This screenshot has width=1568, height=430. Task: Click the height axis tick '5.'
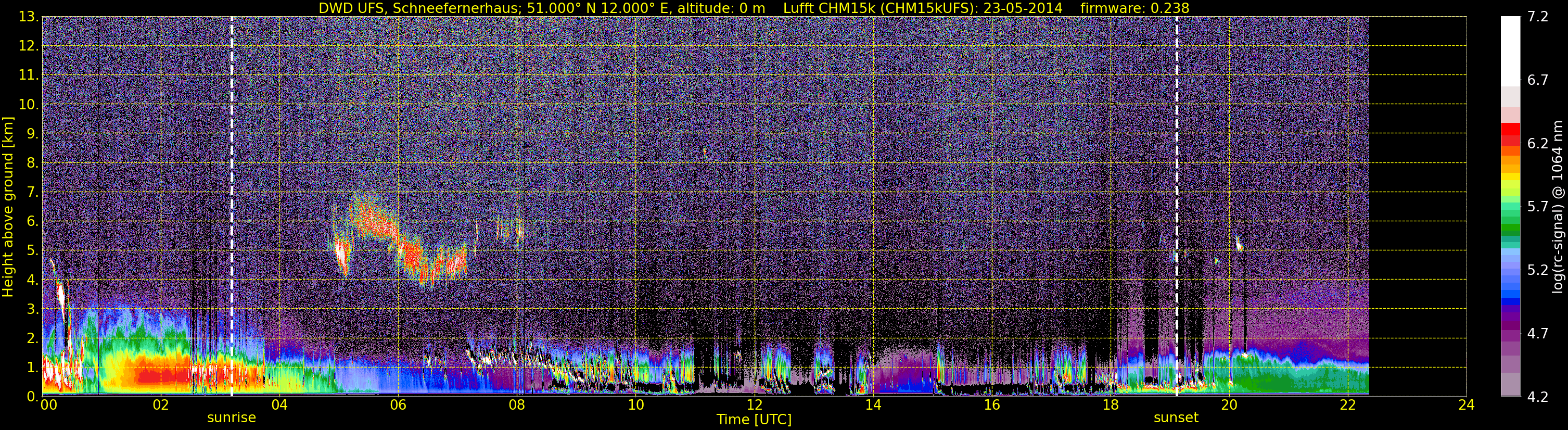(32, 251)
